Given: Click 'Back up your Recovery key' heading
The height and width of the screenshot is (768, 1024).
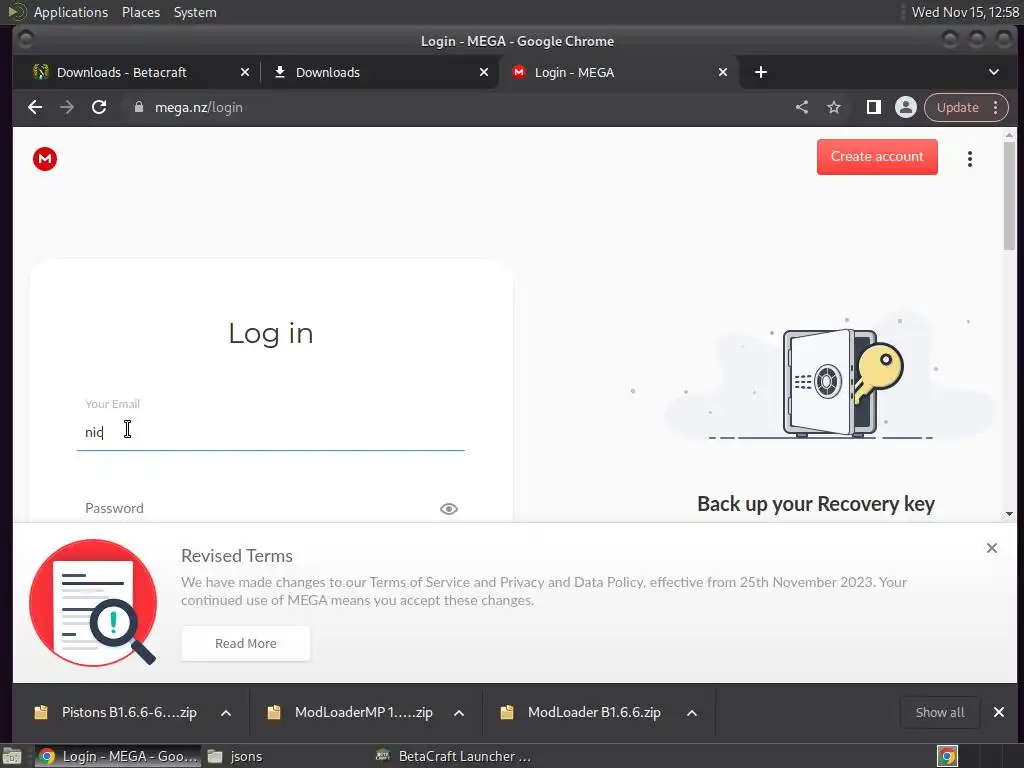Looking at the screenshot, I should click(x=816, y=504).
